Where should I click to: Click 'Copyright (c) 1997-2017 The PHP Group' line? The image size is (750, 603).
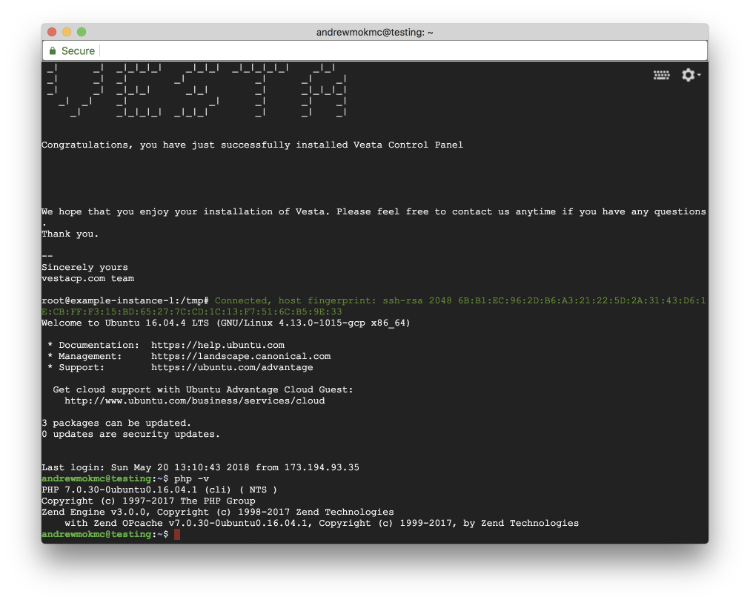tap(148, 501)
